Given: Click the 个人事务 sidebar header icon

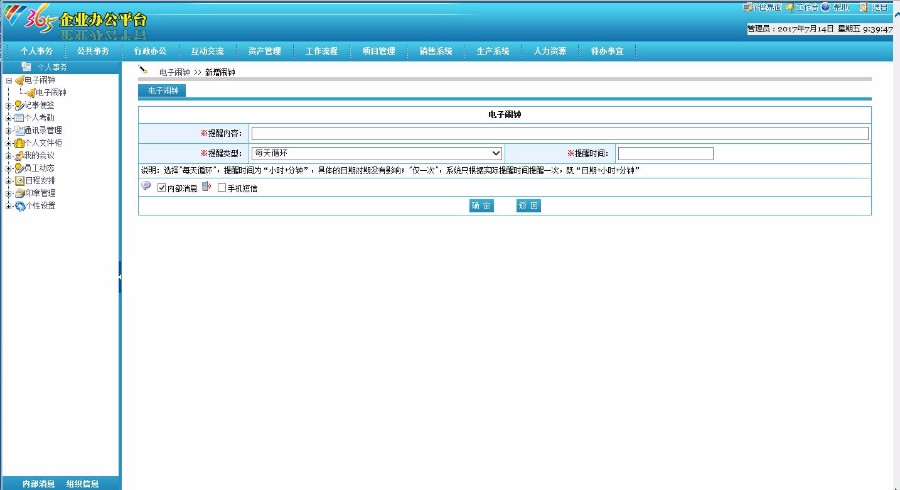Looking at the screenshot, I should click(26, 67).
